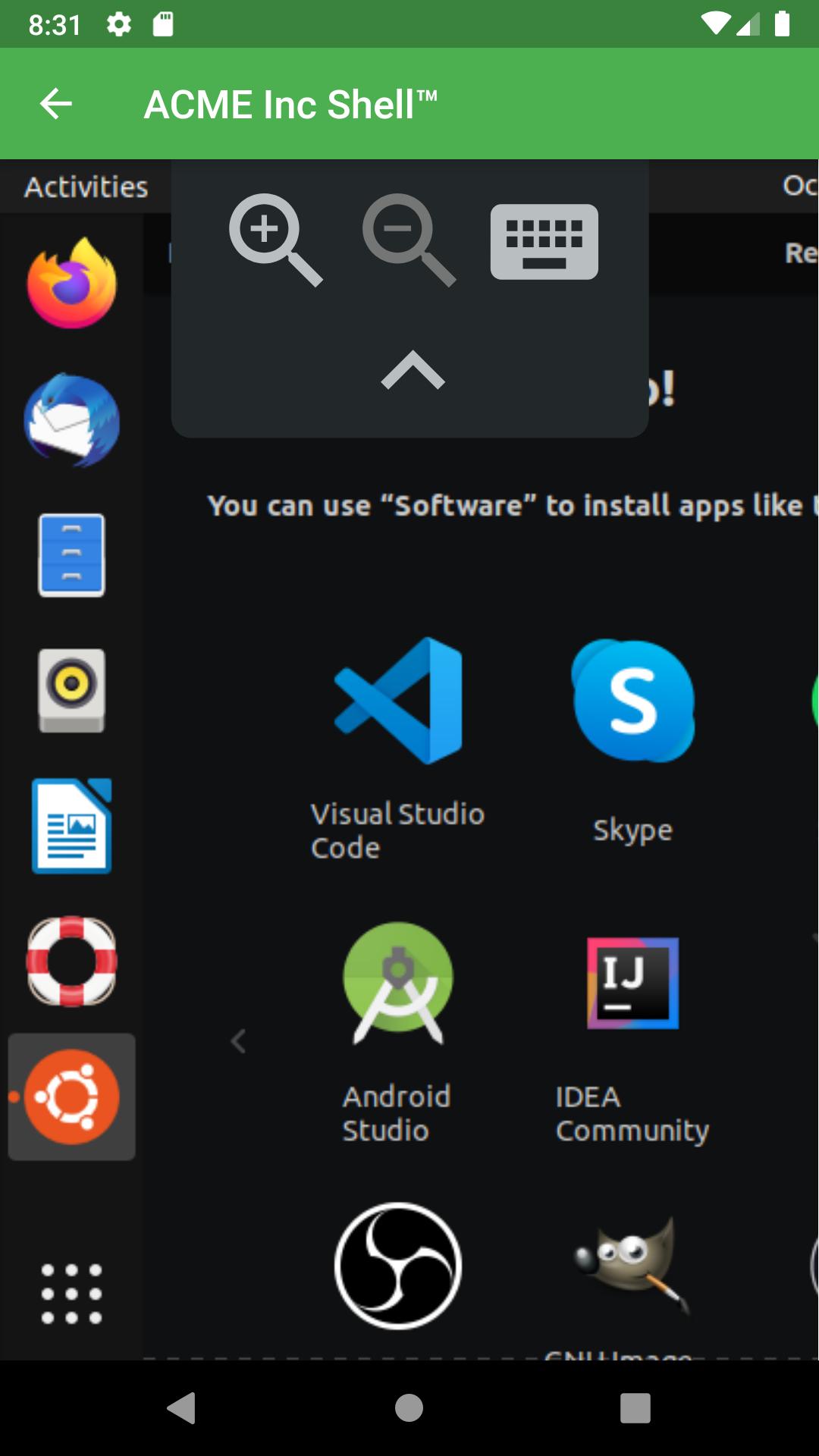The height and width of the screenshot is (1456, 819).
Task: Open LibreOffice Writer from the dock
Action: (x=72, y=826)
